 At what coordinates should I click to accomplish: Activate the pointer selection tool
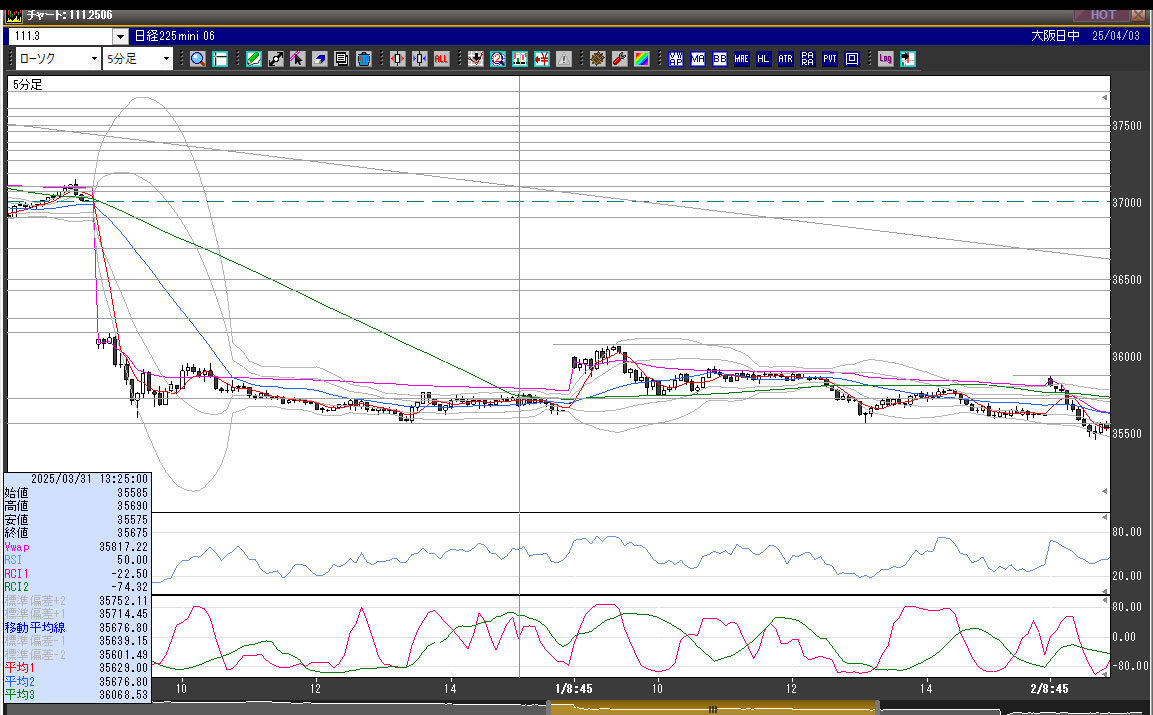(298, 59)
